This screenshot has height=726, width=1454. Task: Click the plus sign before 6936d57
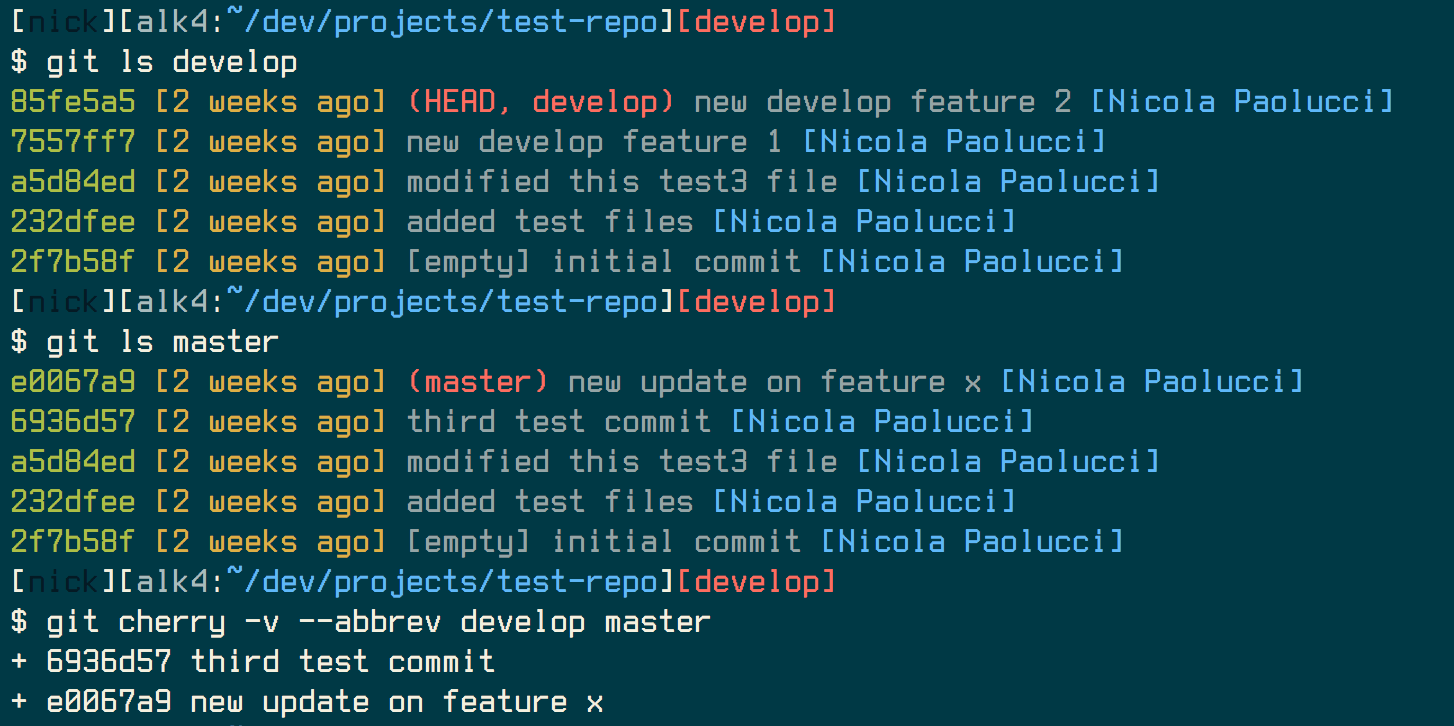19,662
